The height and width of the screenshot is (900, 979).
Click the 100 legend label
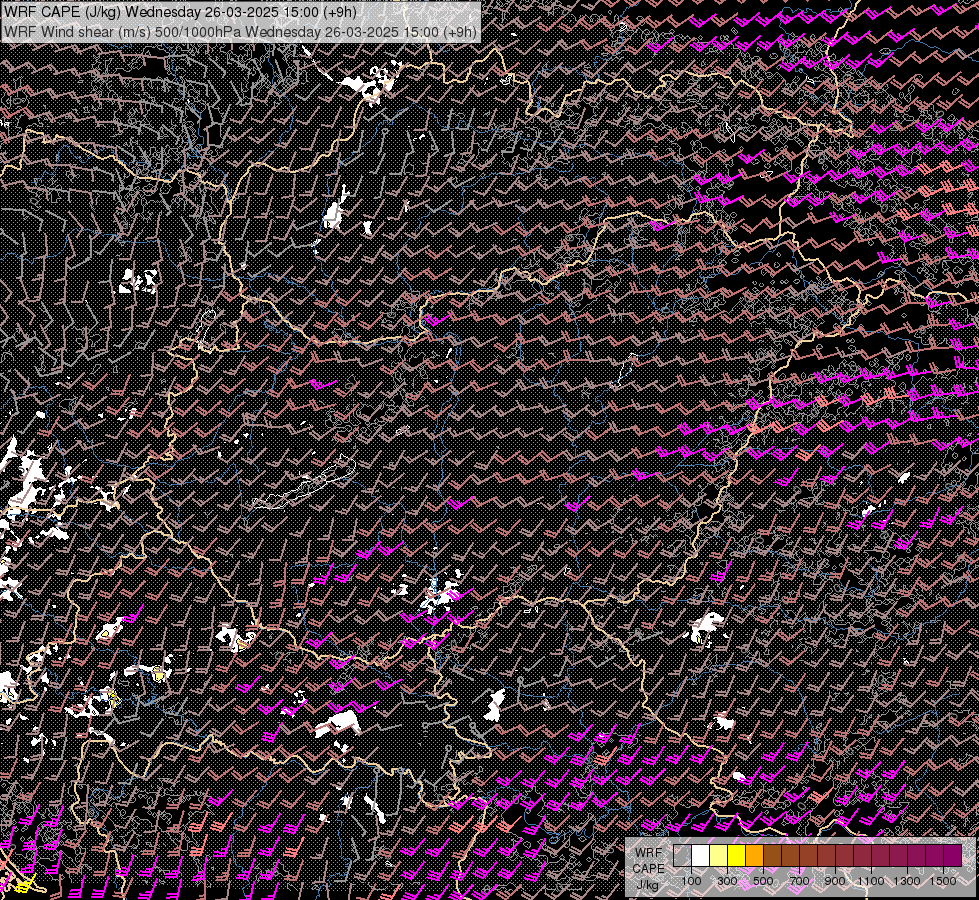(x=691, y=881)
